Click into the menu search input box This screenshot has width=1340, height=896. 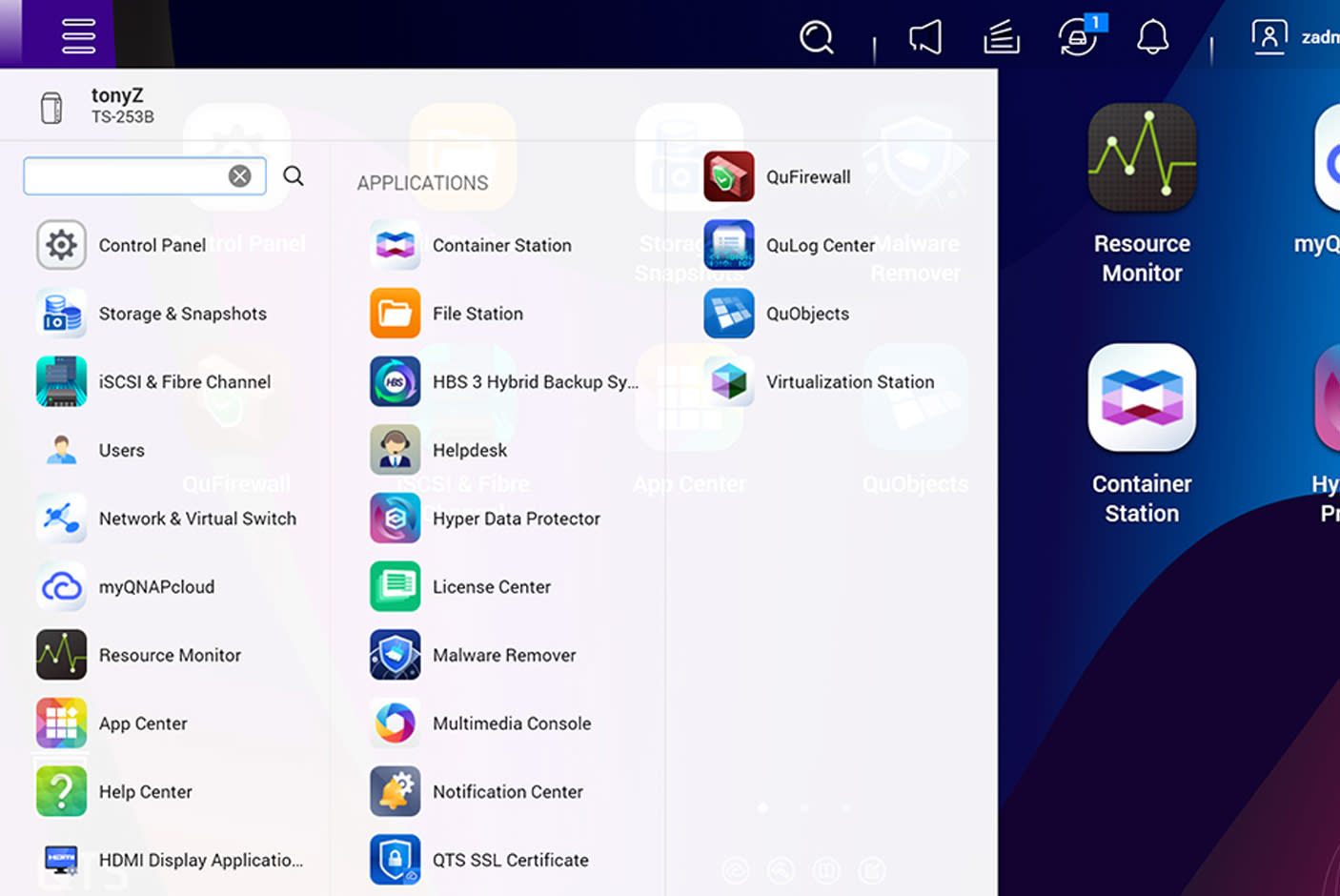tap(126, 176)
